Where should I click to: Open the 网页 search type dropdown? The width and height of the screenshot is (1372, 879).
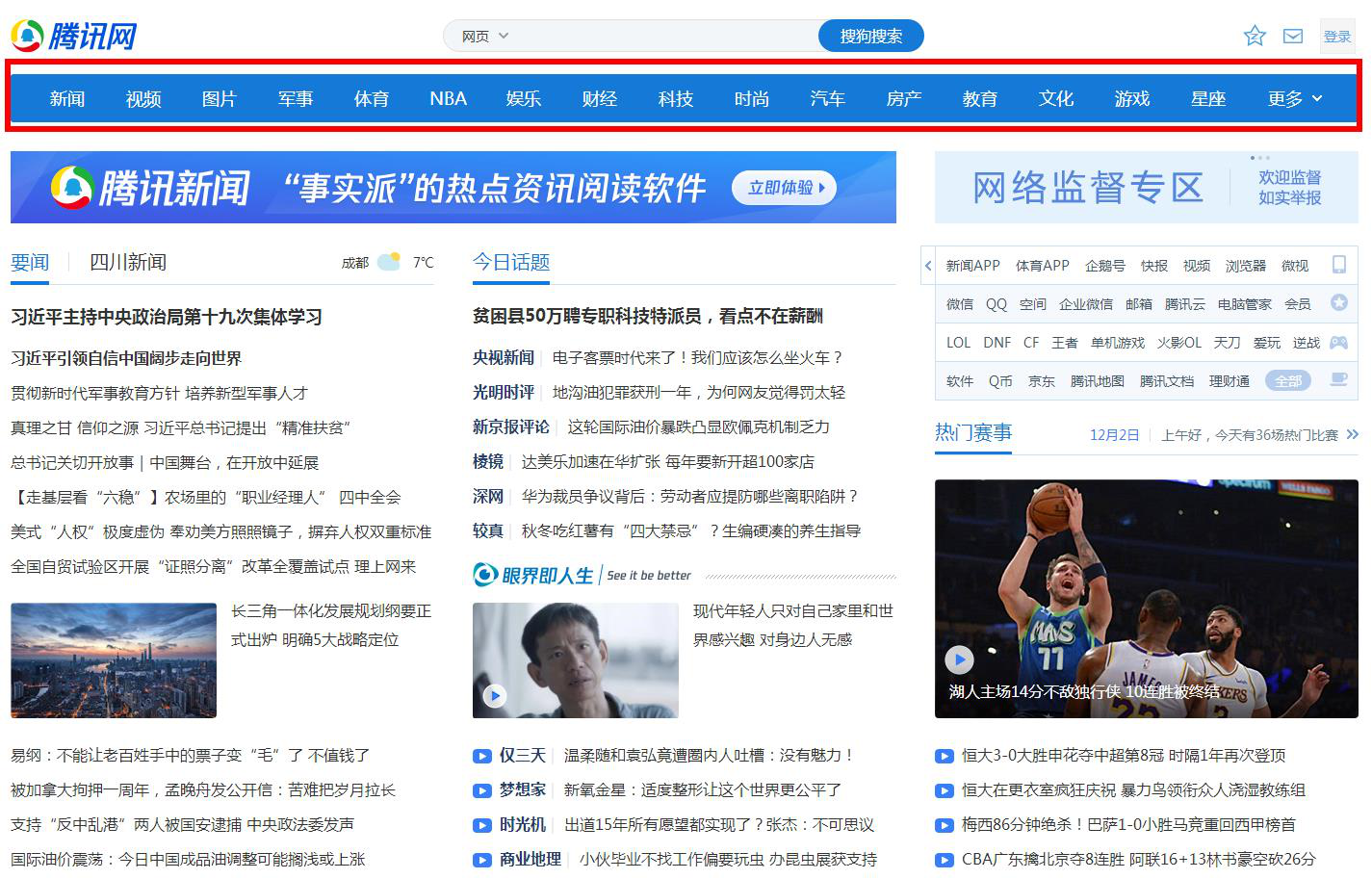484,37
